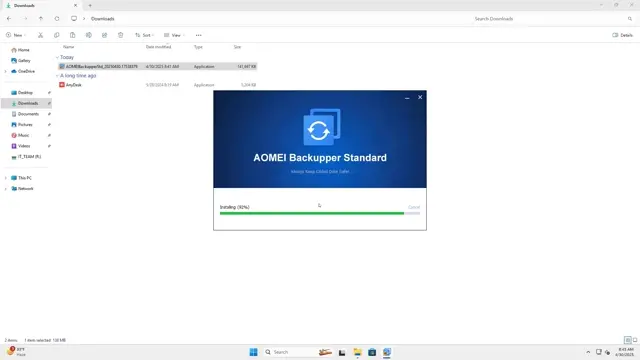Go up one folder level
640x360 pixels.
pos(41,19)
